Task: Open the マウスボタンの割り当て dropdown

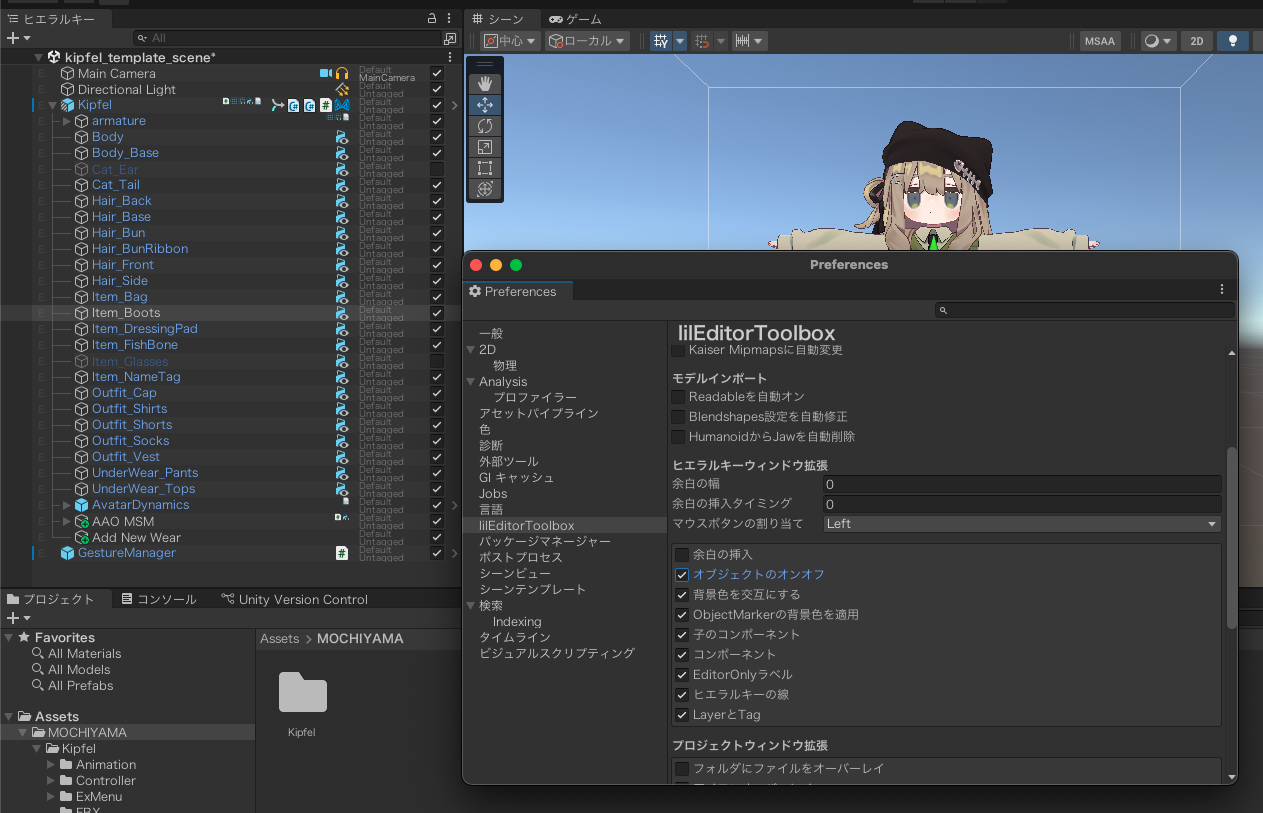Action: 1021,524
